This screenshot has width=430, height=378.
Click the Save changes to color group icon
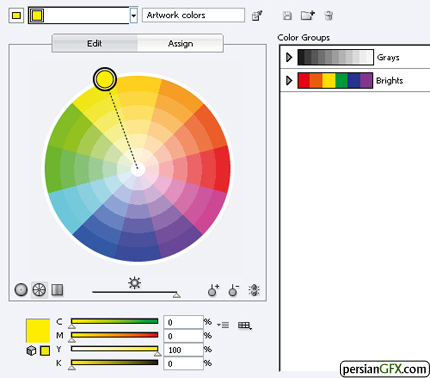287,16
